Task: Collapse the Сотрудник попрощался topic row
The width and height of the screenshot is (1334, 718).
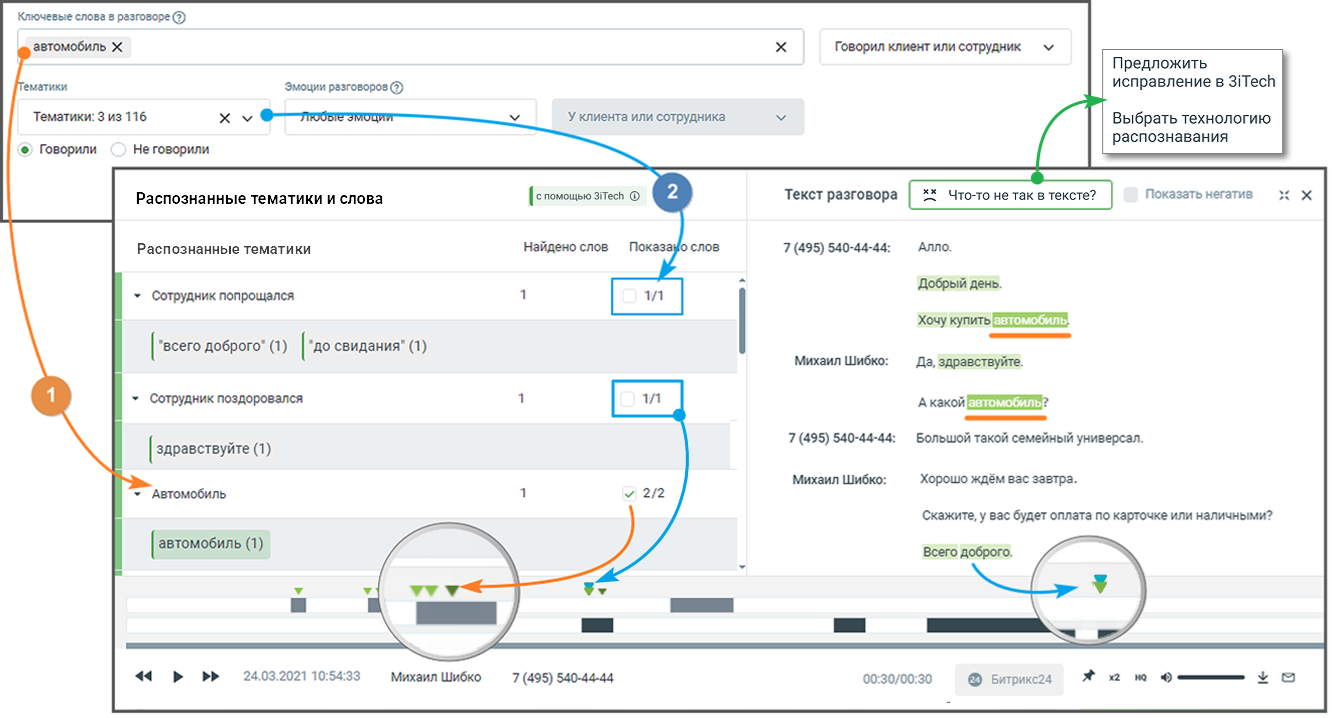Action: [137, 296]
